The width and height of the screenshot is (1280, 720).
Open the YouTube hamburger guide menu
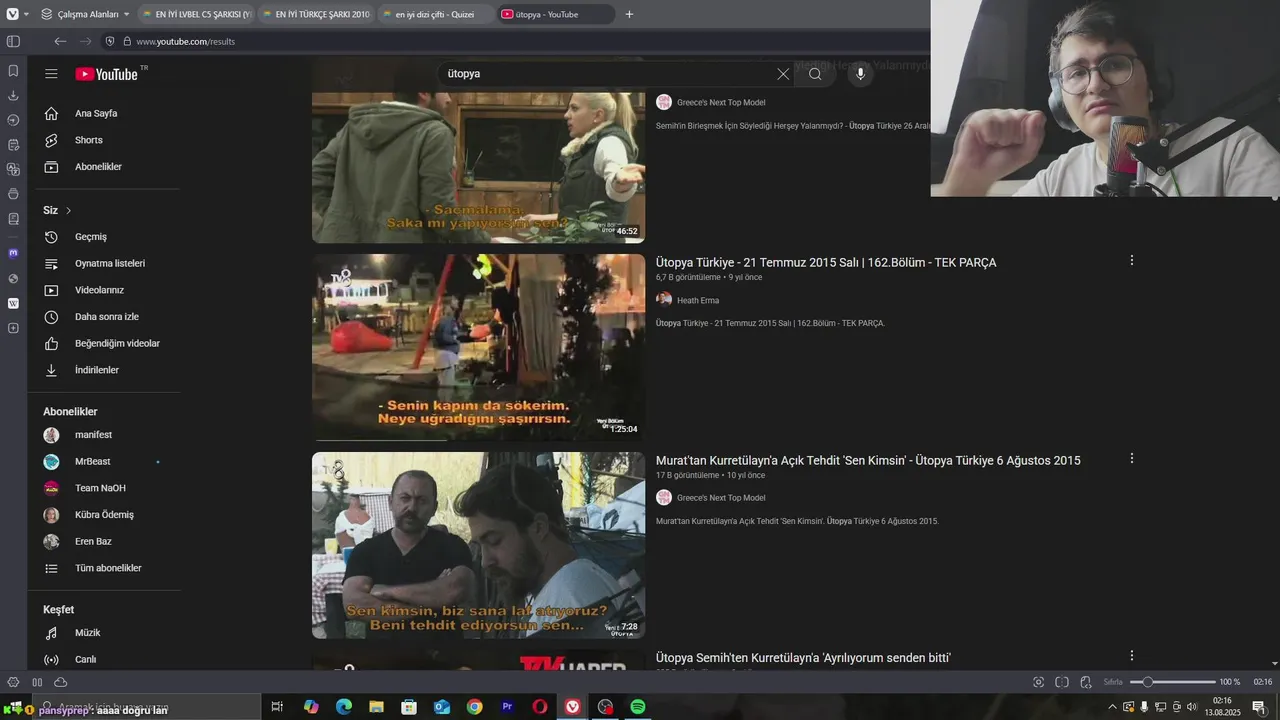coord(51,74)
